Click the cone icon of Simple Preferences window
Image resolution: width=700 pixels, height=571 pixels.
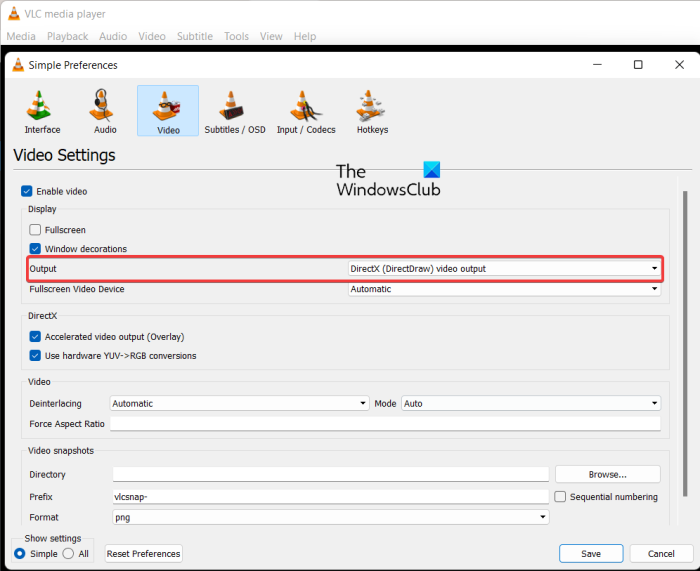(18, 65)
